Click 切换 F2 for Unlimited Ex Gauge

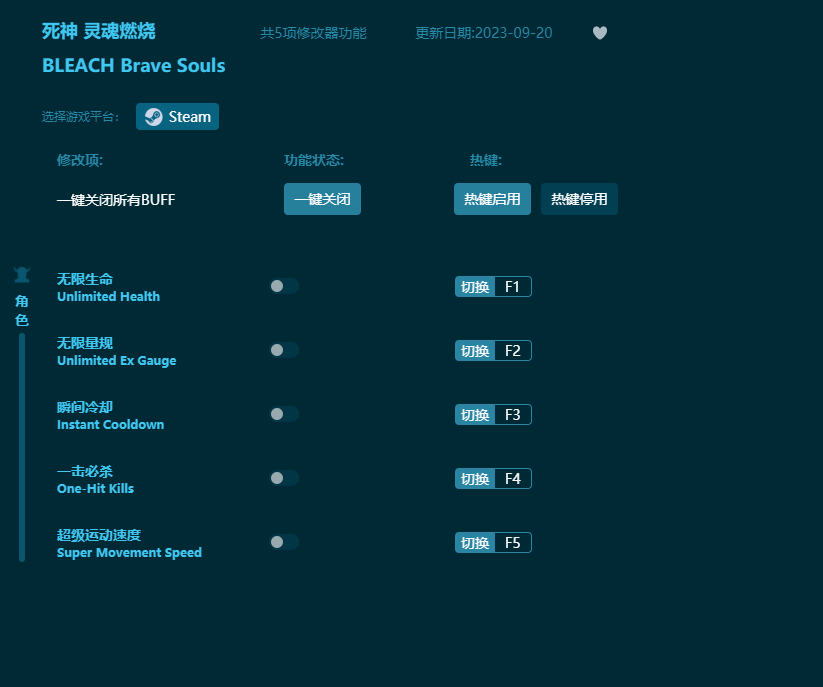[493, 350]
